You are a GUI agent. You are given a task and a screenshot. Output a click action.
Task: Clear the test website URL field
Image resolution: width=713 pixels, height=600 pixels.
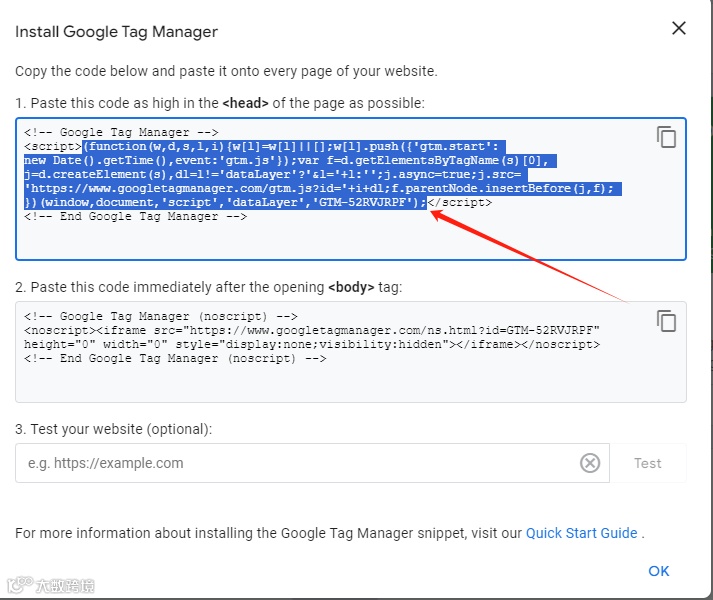[x=590, y=463]
